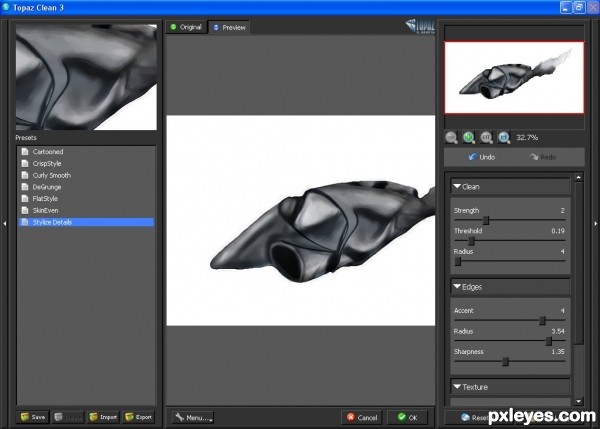The width and height of the screenshot is (600, 429).
Task: Select the SkinEven preset
Action: [86, 210]
